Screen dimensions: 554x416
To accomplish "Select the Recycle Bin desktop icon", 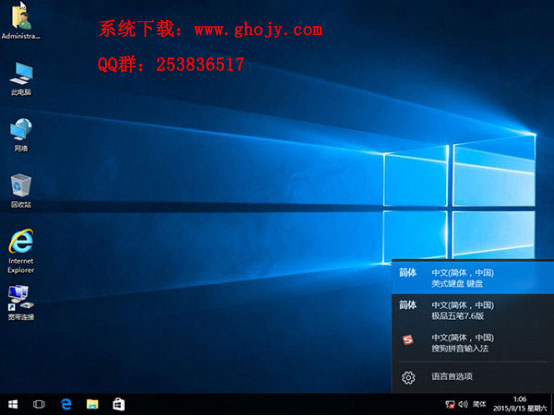I will 21,191.
